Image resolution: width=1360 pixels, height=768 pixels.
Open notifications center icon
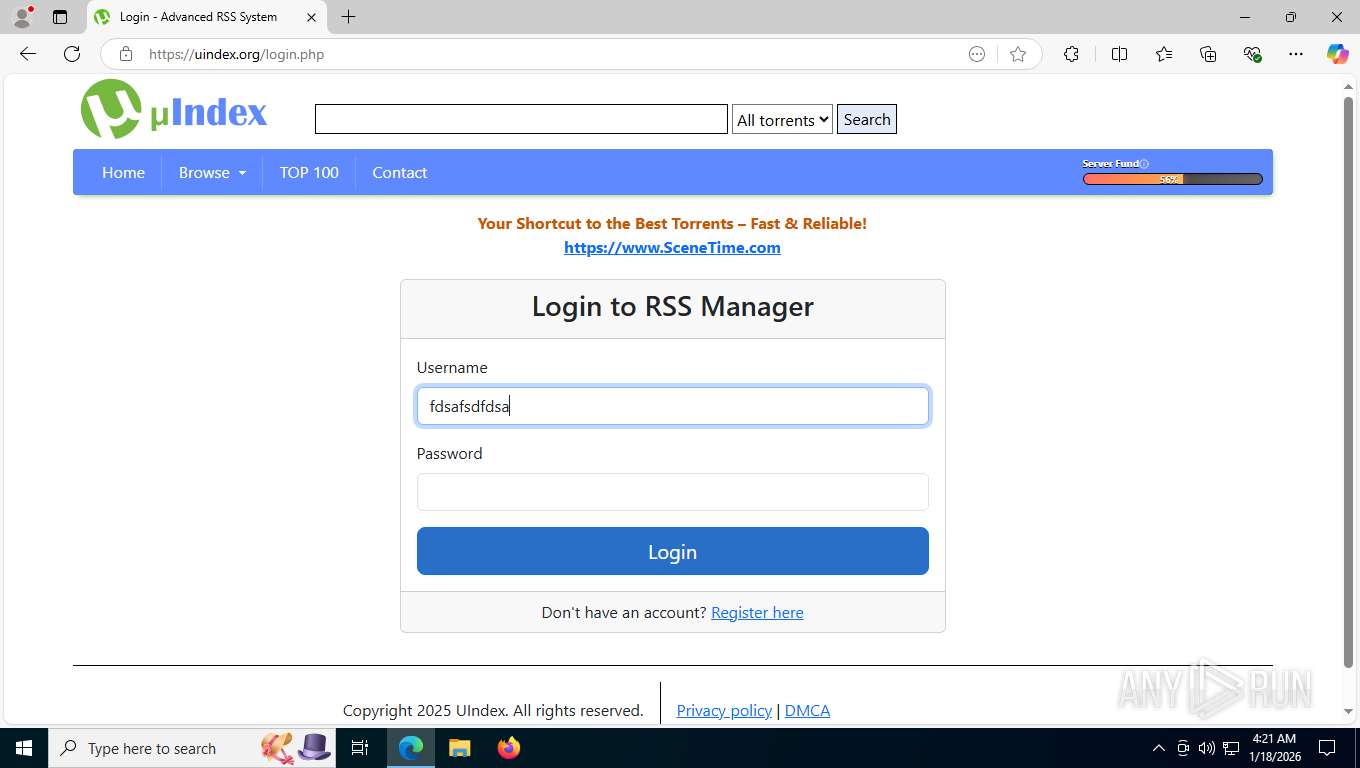1327,748
